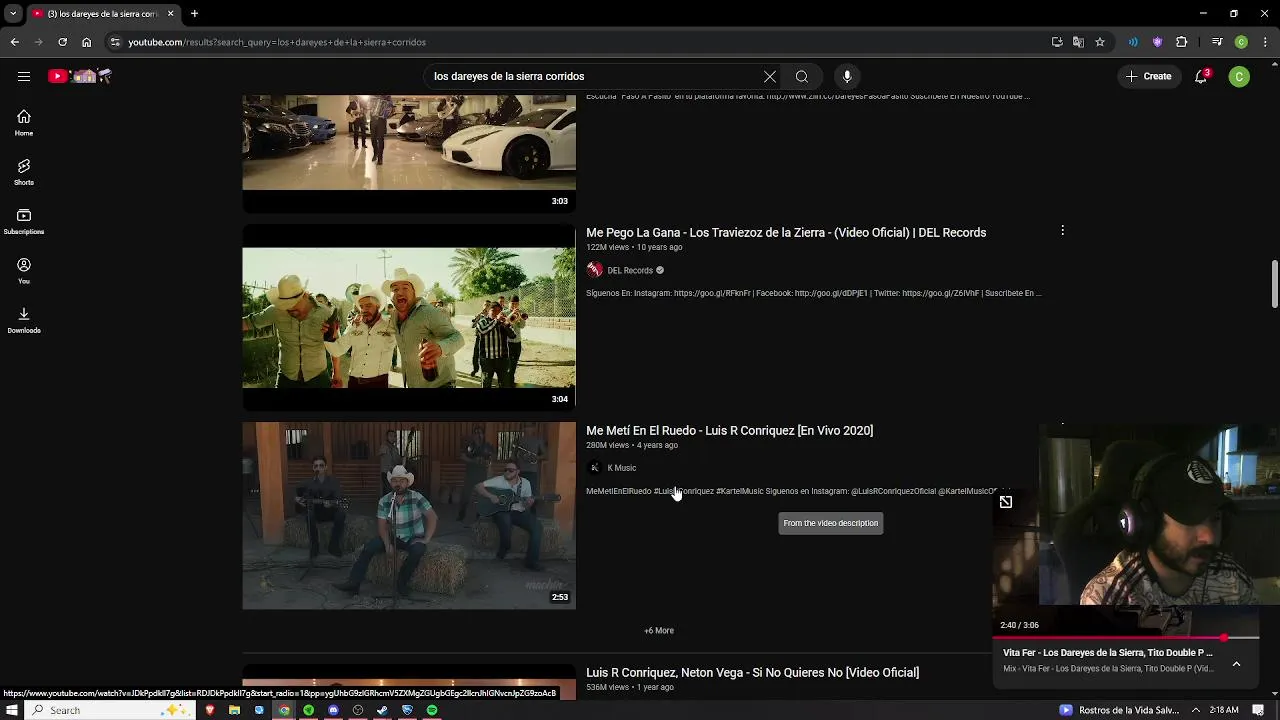
Task: Open the purple shield extension
Action: tap(1157, 42)
